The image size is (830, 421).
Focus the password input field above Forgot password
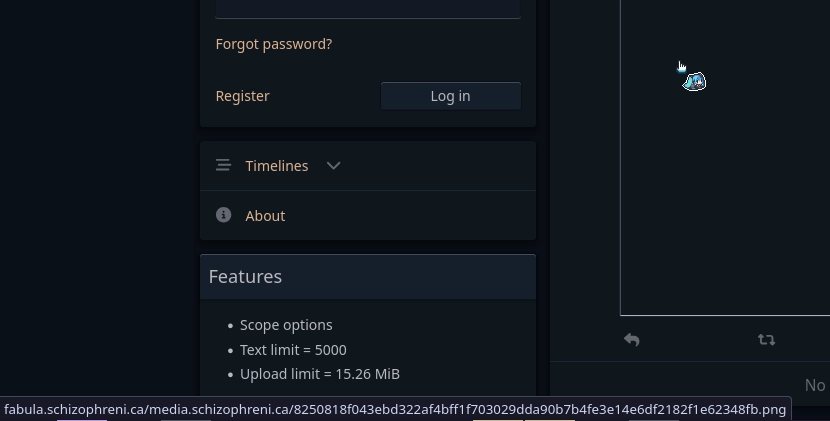pyautogui.click(x=368, y=8)
